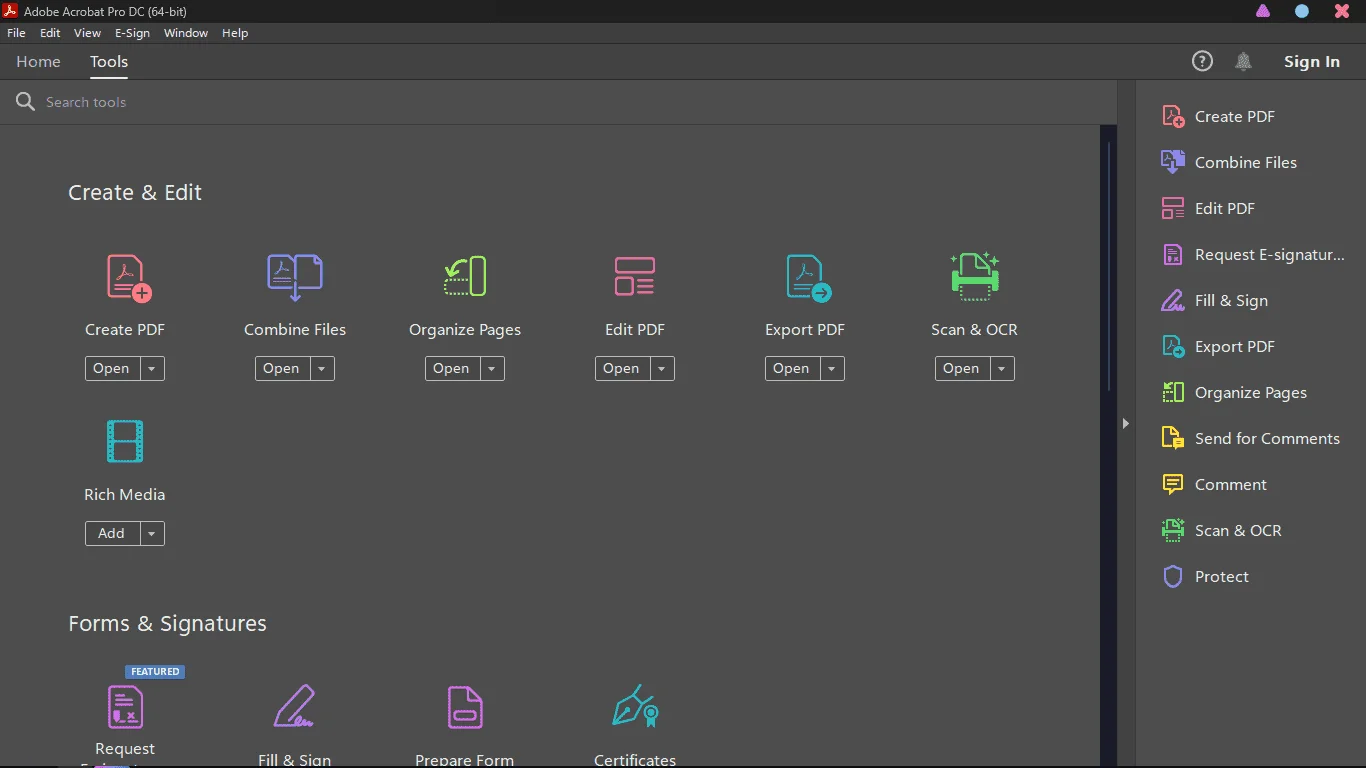Click the Fill & Sign pen icon under Forms & Signatures
The width and height of the screenshot is (1366, 768).
pos(295,706)
